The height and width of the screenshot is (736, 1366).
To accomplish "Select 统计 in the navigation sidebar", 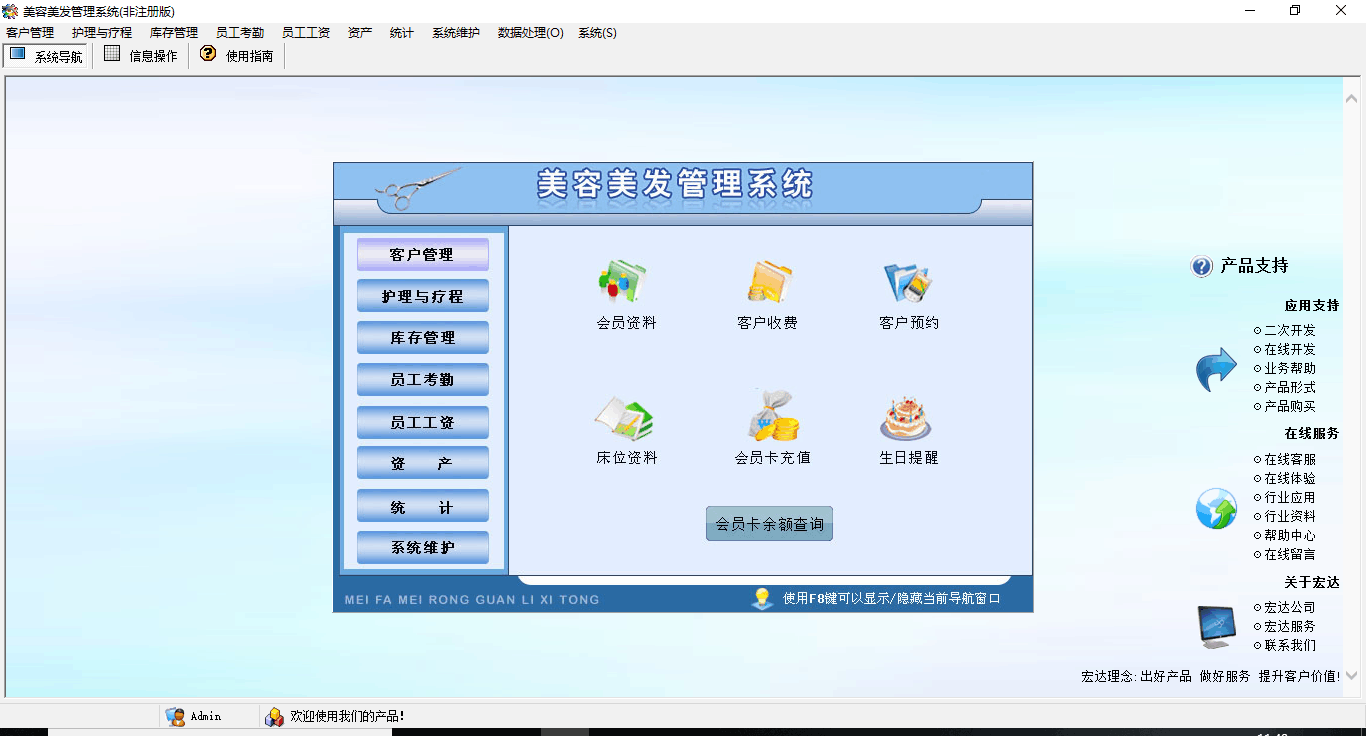I will pos(423,506).
